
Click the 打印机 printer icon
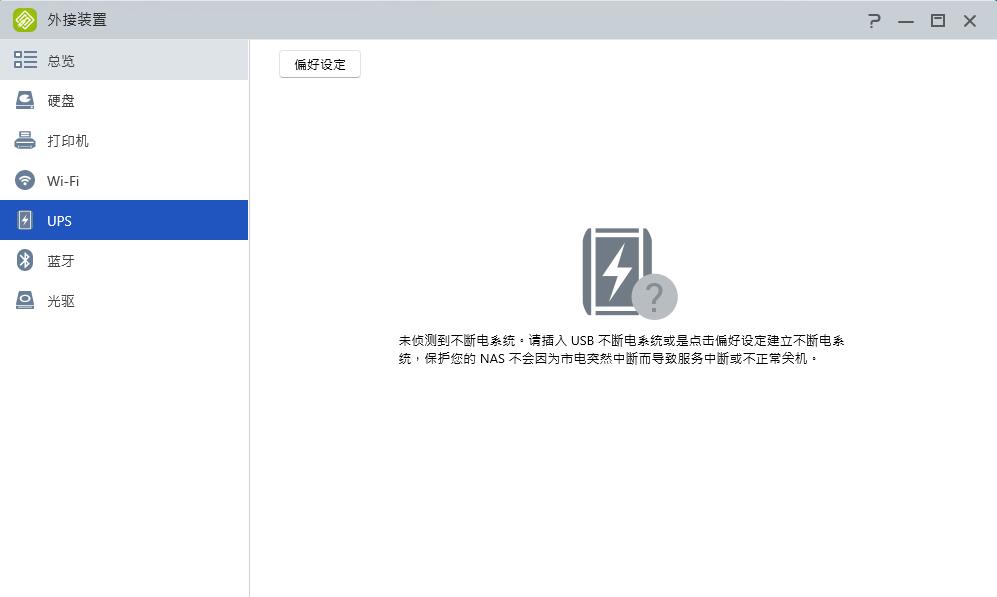(24, 140)
